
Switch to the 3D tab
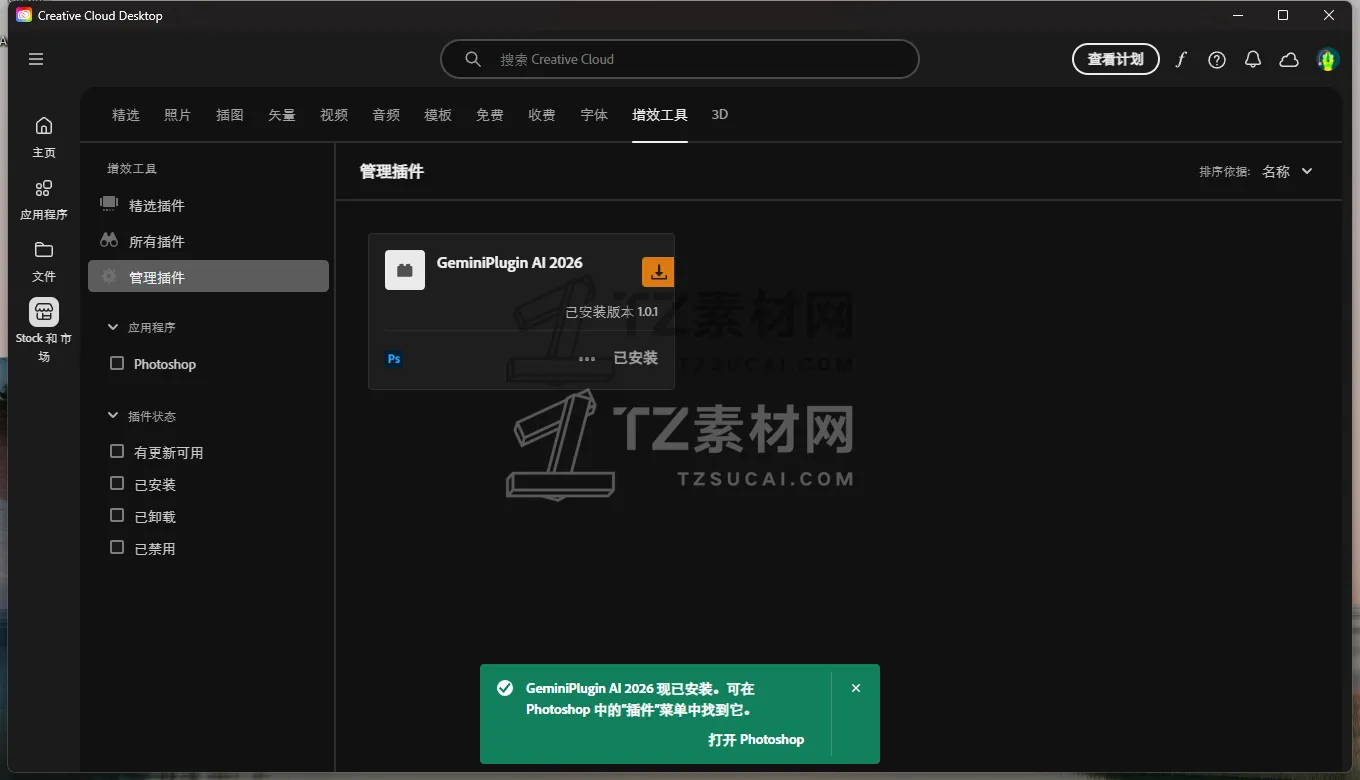(x=720, y=115)
